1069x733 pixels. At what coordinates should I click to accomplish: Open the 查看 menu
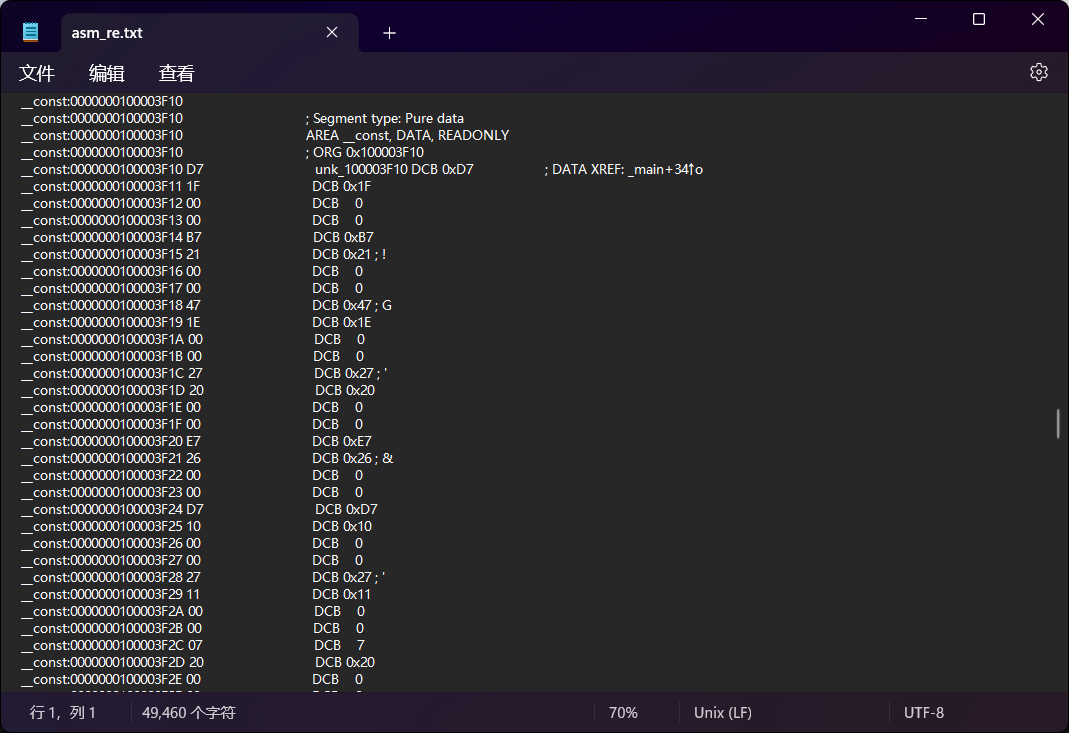[x=177, y=73]
